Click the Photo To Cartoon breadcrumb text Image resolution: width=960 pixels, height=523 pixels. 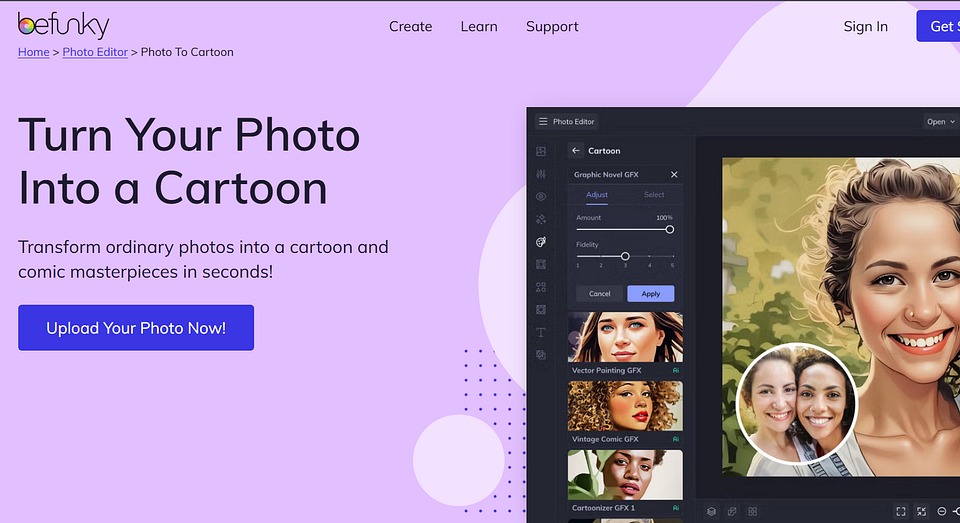point(187,52)
